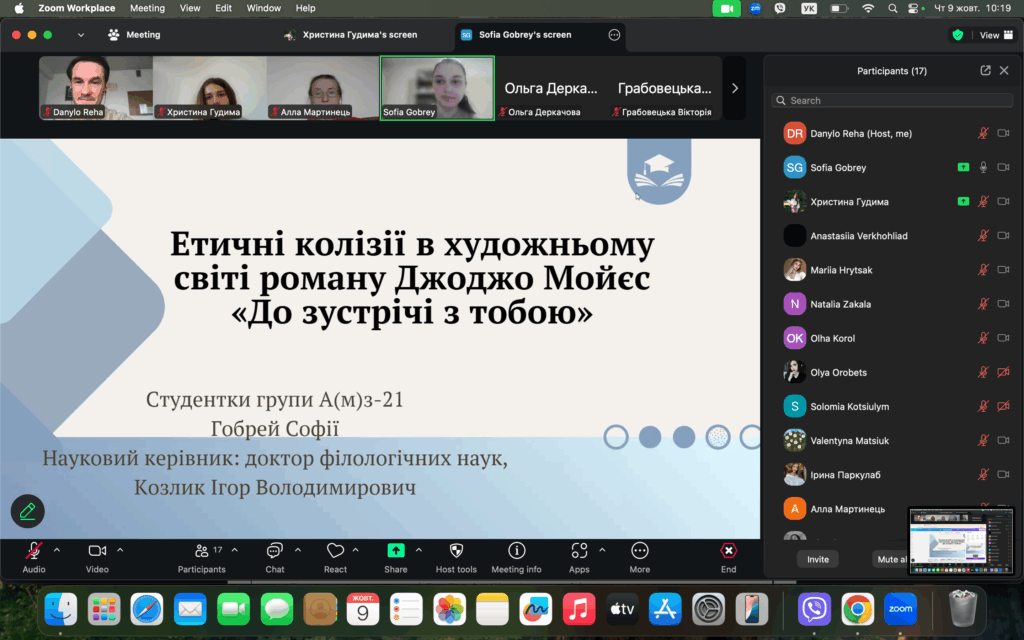Image resolution: width=1024 pixels, height=640 pixels.
Task: Open Meeting info icon
Action: point(516,551)
